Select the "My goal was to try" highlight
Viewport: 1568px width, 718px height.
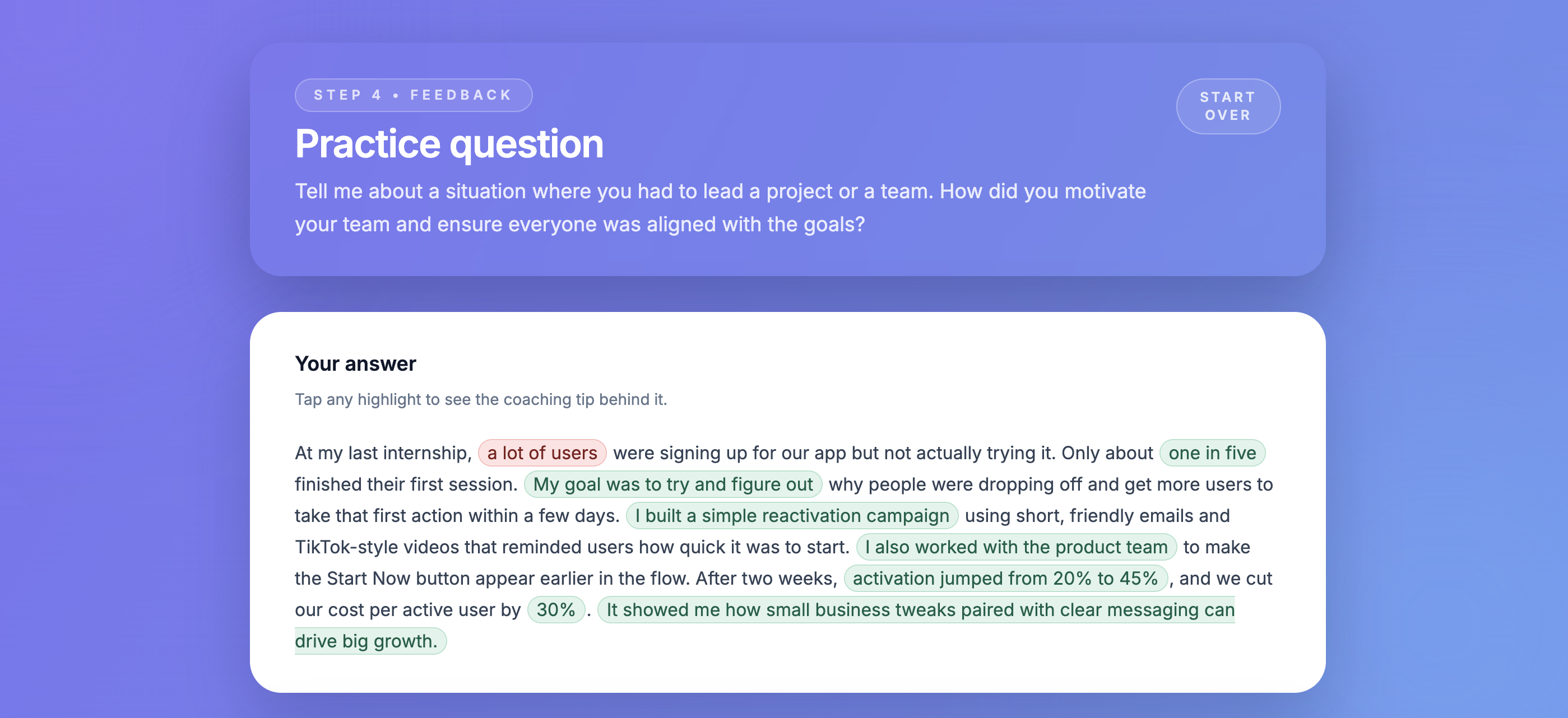[x=672, y=484]
